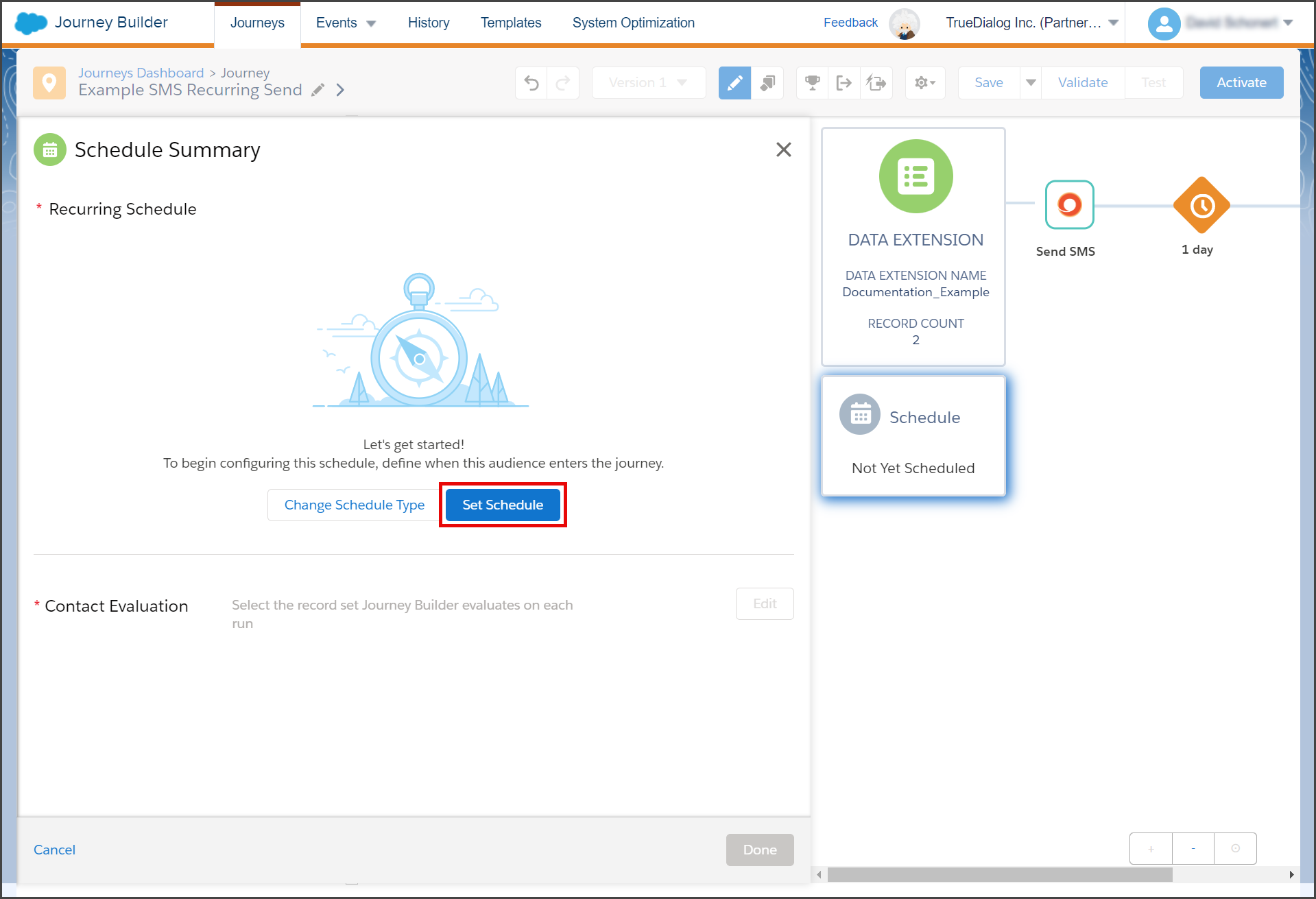Screen dimensions: 1316x899
Task: Click the user profile avatar
Action: click(1164, 24)
